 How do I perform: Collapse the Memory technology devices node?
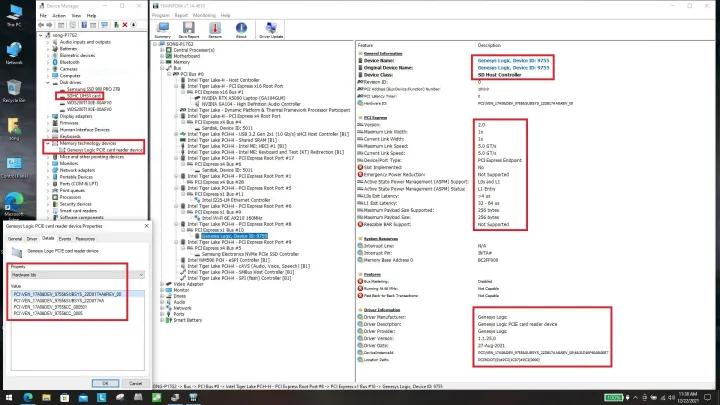(47, 142)
